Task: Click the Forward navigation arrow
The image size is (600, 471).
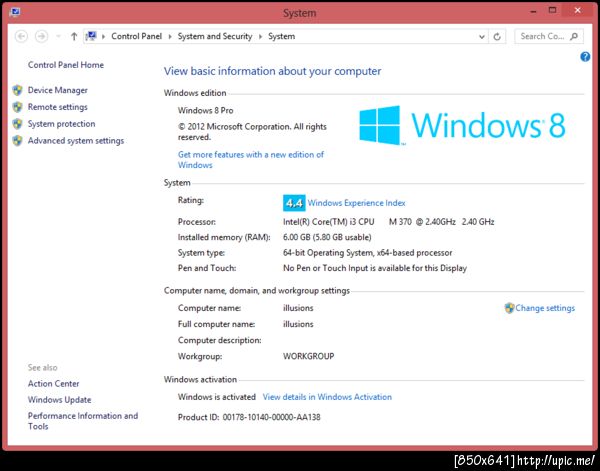Action: click(x=41, y=36)
